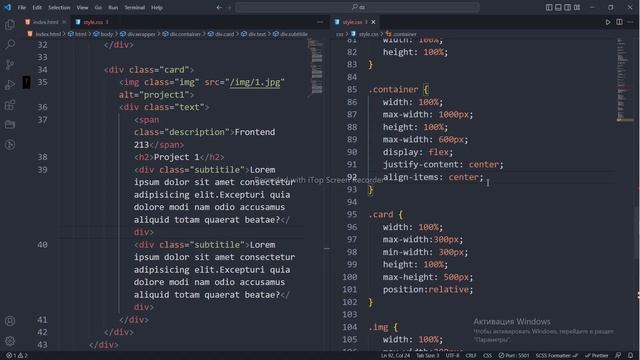Screen dimensions: 640x360
Task: Select style.css tab in right editor group
Action: pyautogui.click(x=352, y=22)
